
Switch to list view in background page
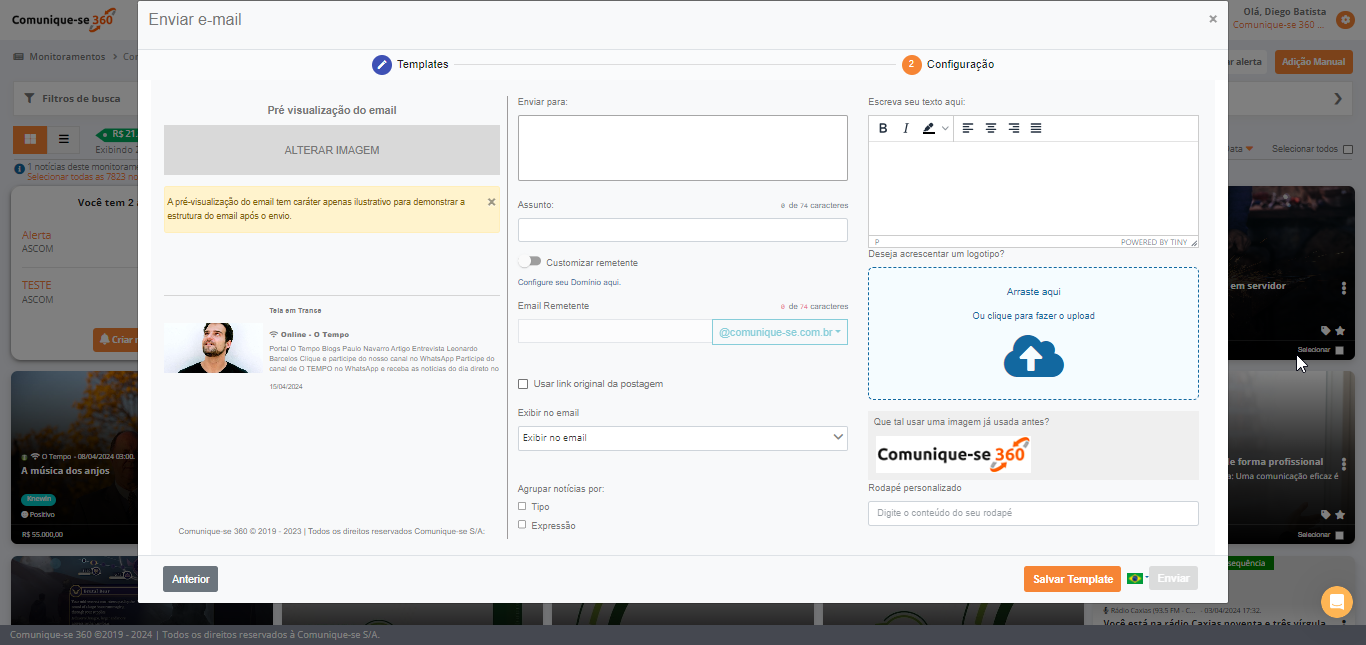point(64,139)
